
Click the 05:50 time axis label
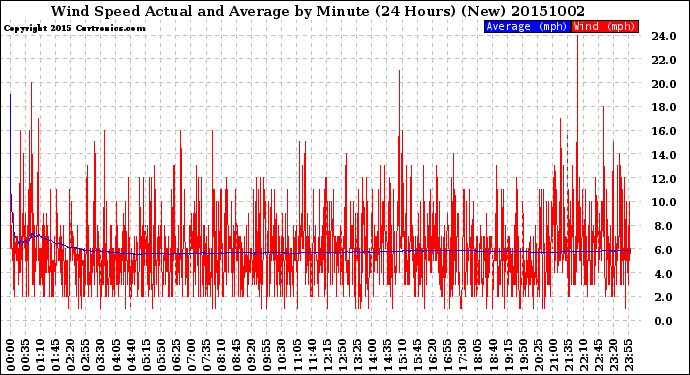point(161,355)
